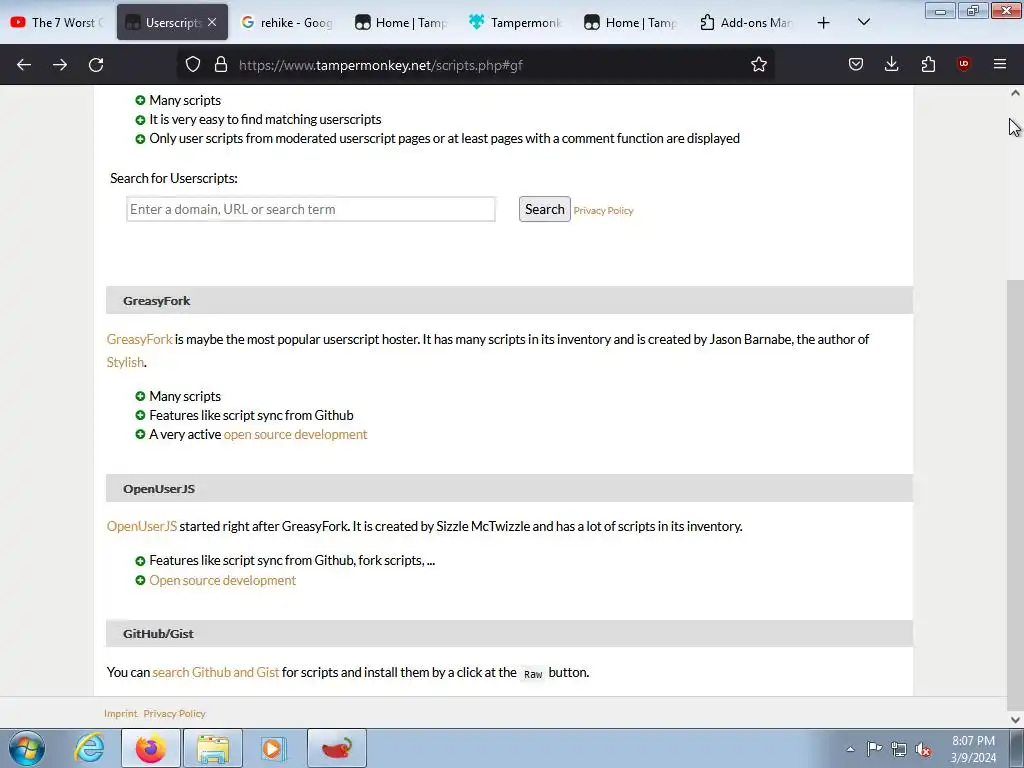
Task: Open a new tab with the plus button
Action: tap(824, 23)
